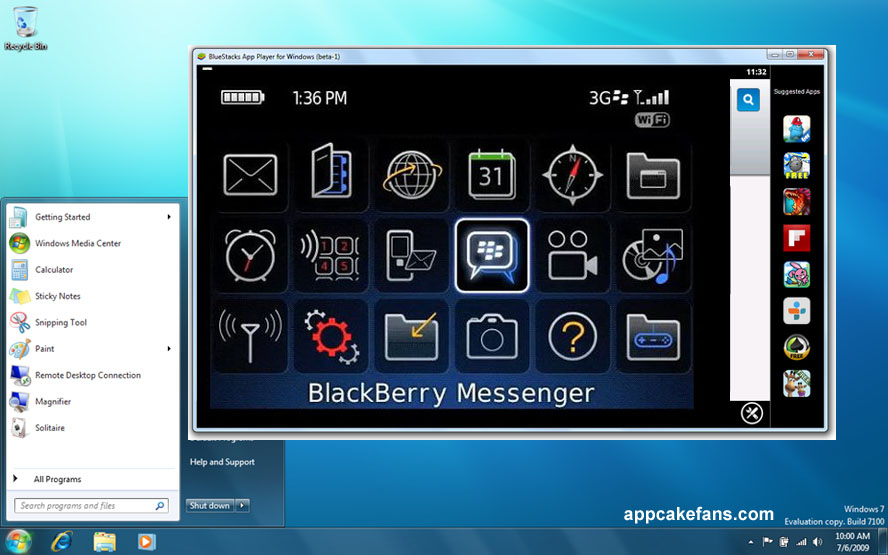Expand Paint recent files arrow

169,349
